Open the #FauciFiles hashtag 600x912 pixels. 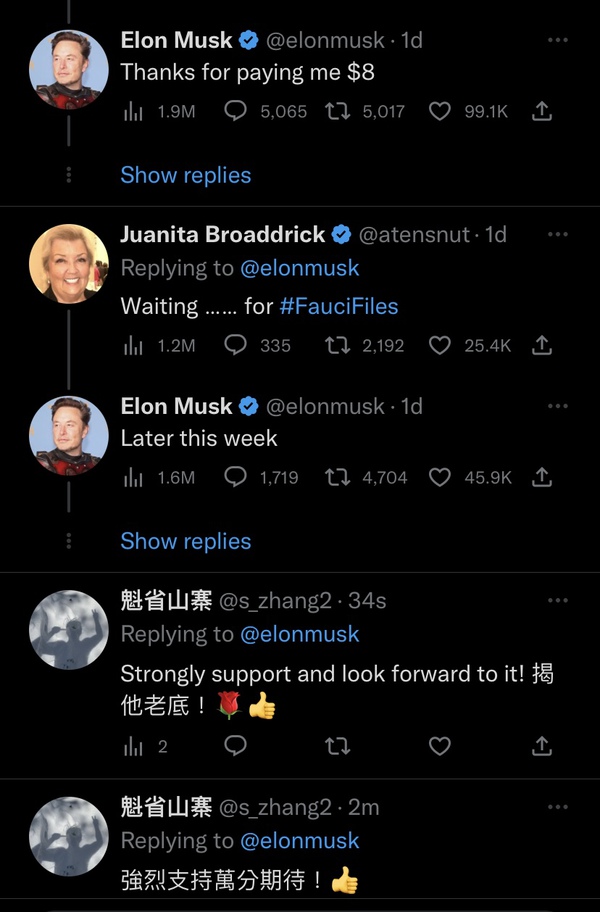(339, 305)
